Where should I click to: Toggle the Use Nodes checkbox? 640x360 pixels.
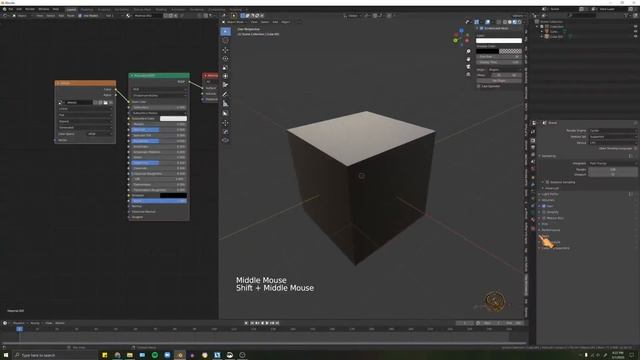tap(80, 16)
